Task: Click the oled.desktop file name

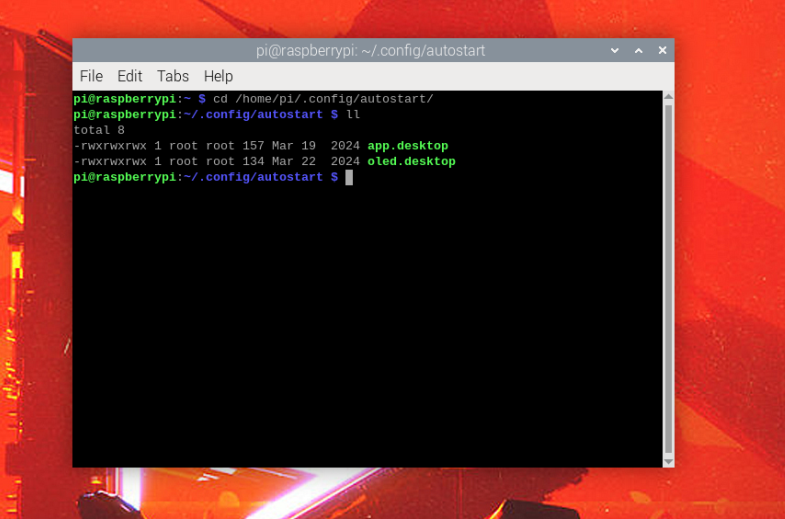Action: pos(412,162)
